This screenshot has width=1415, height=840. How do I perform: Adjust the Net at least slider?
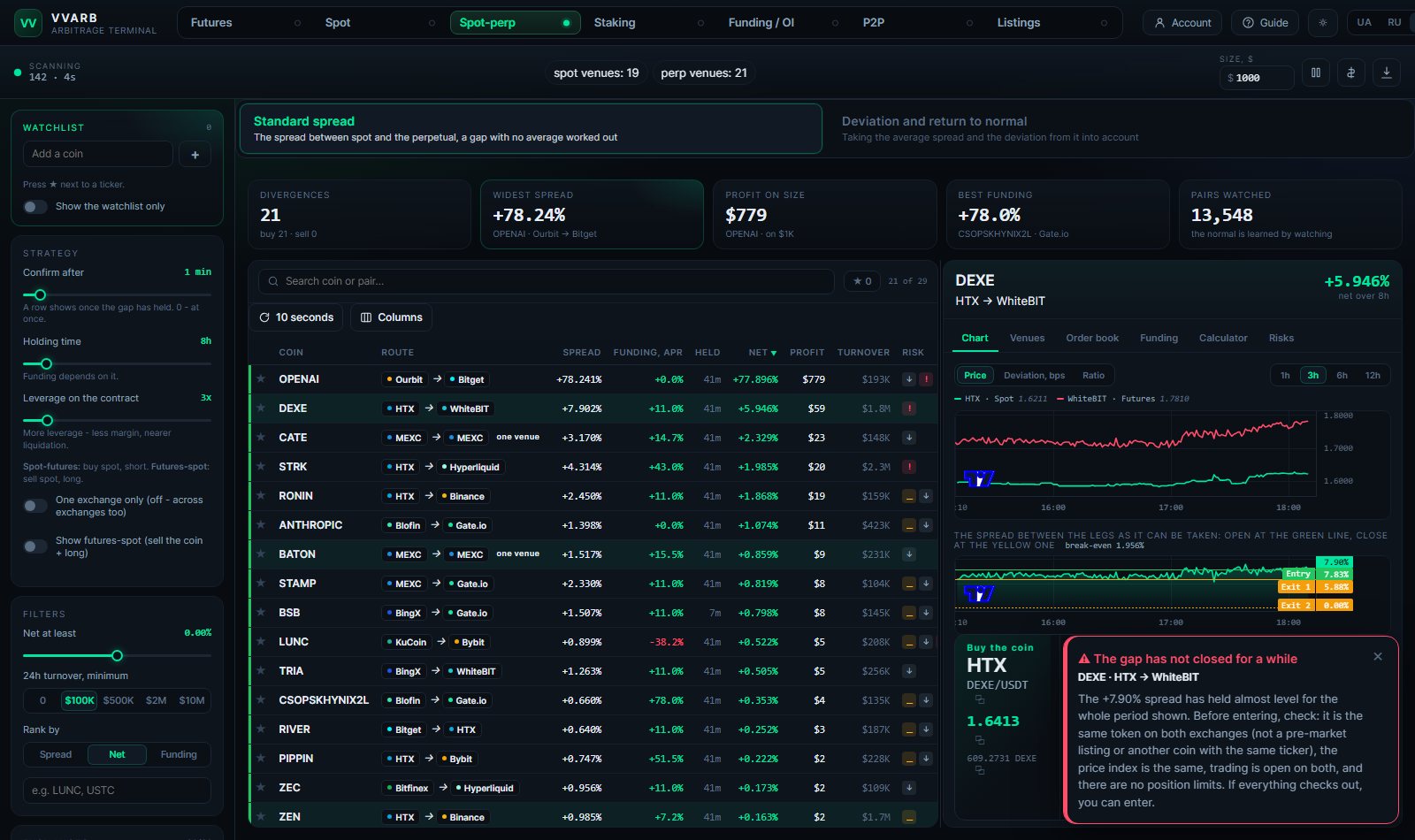(117, 656)
